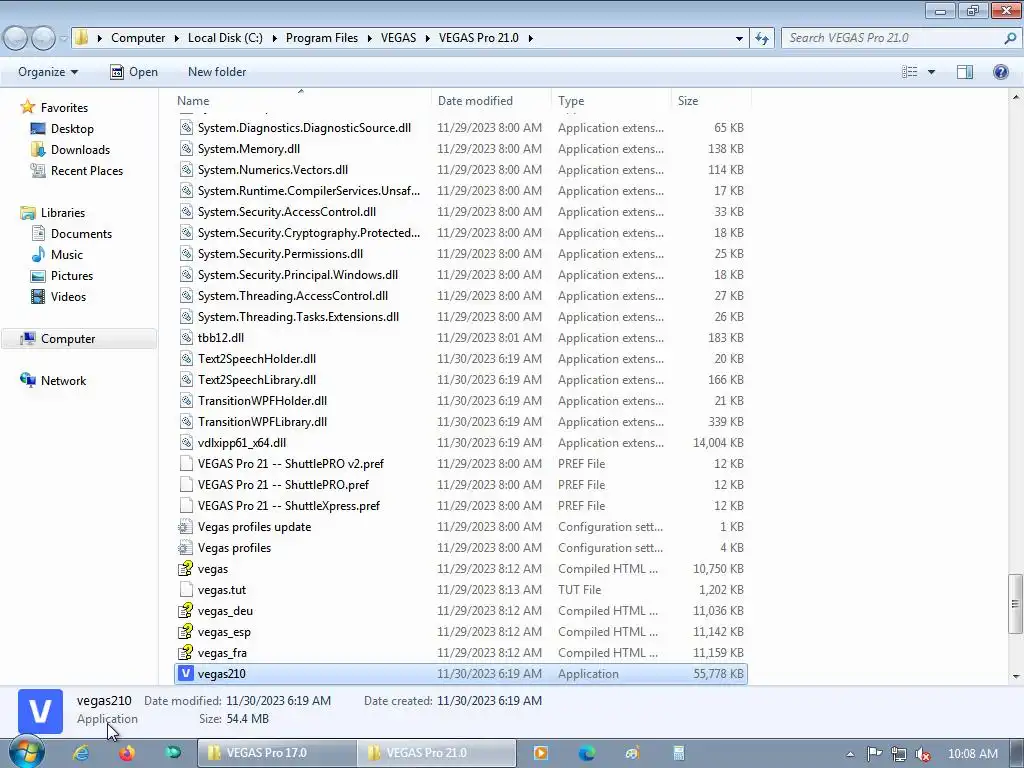Image resolution: width=1024 pixels, height=768 pixels.
Task: Navigate to Program Files in breadcrumb
Action: [322, 38]
